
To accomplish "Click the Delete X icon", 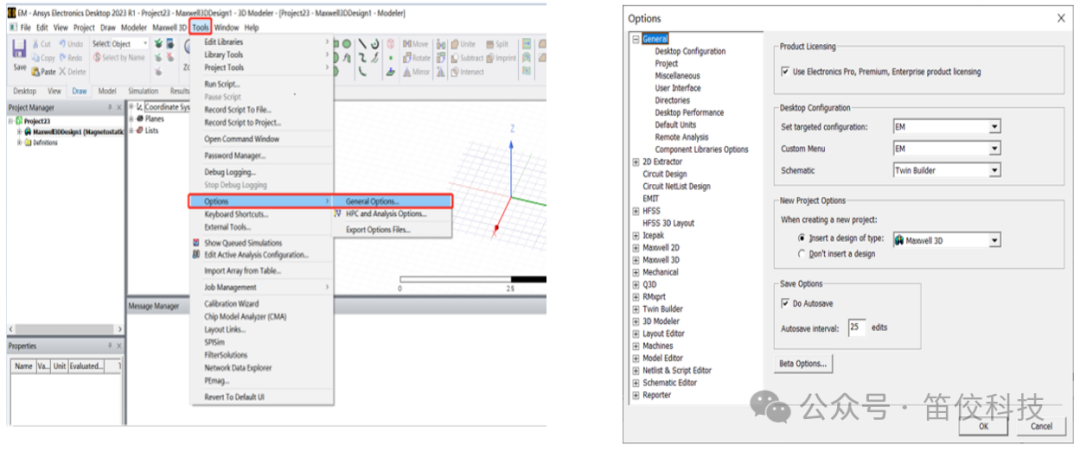I will pyautogui.click(x=63, y=72).
